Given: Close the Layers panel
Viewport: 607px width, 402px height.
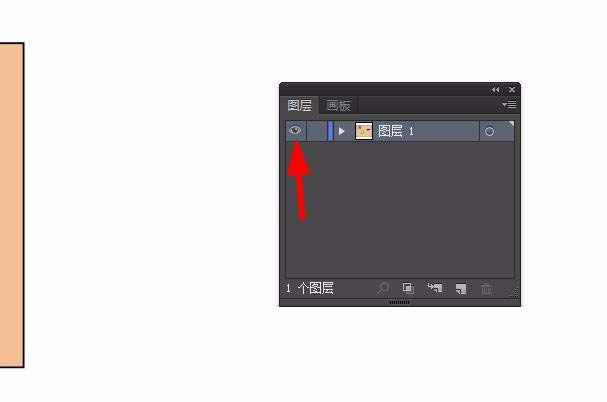Looking at the screenshot, I should (x=512, y=89).
